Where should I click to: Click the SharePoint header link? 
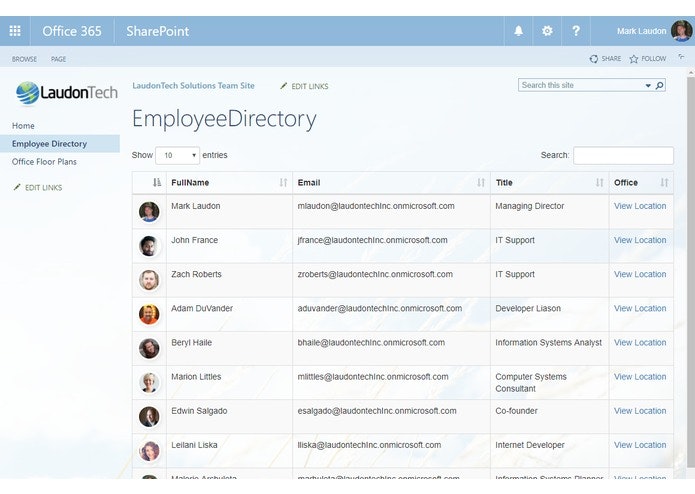click(x=157, y=31)
